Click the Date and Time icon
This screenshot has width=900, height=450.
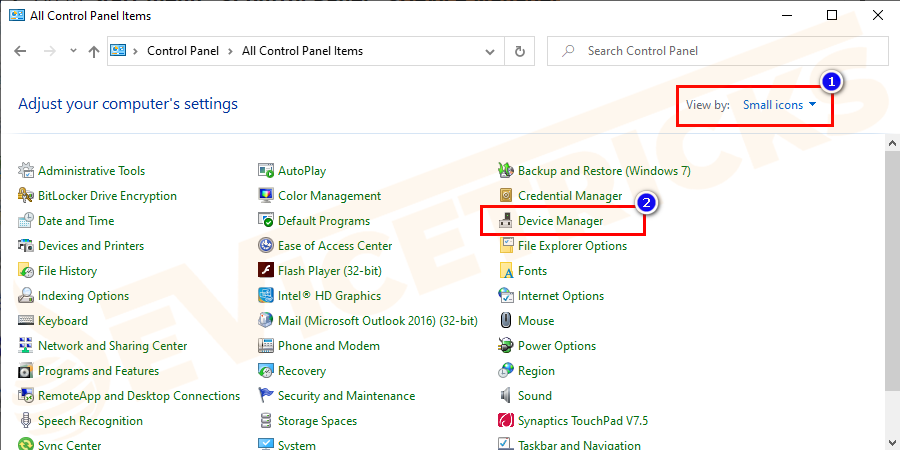26,220
